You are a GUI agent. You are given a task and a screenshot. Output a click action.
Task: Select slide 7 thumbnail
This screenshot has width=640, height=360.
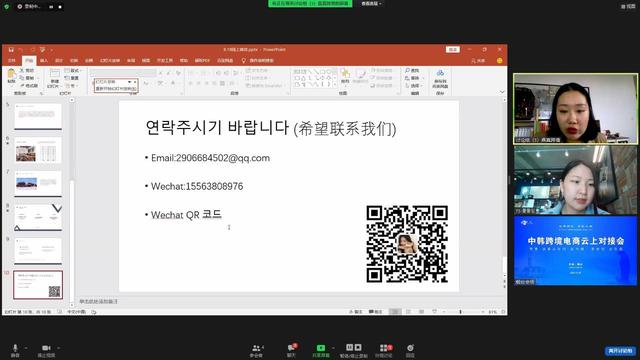coord(38,183)
